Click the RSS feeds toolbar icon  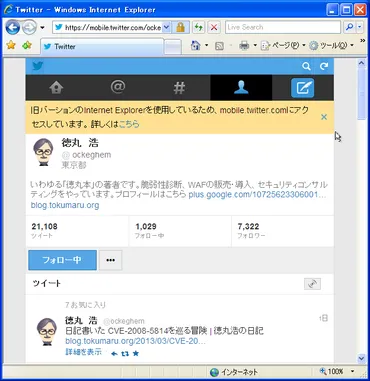point(219,46)
